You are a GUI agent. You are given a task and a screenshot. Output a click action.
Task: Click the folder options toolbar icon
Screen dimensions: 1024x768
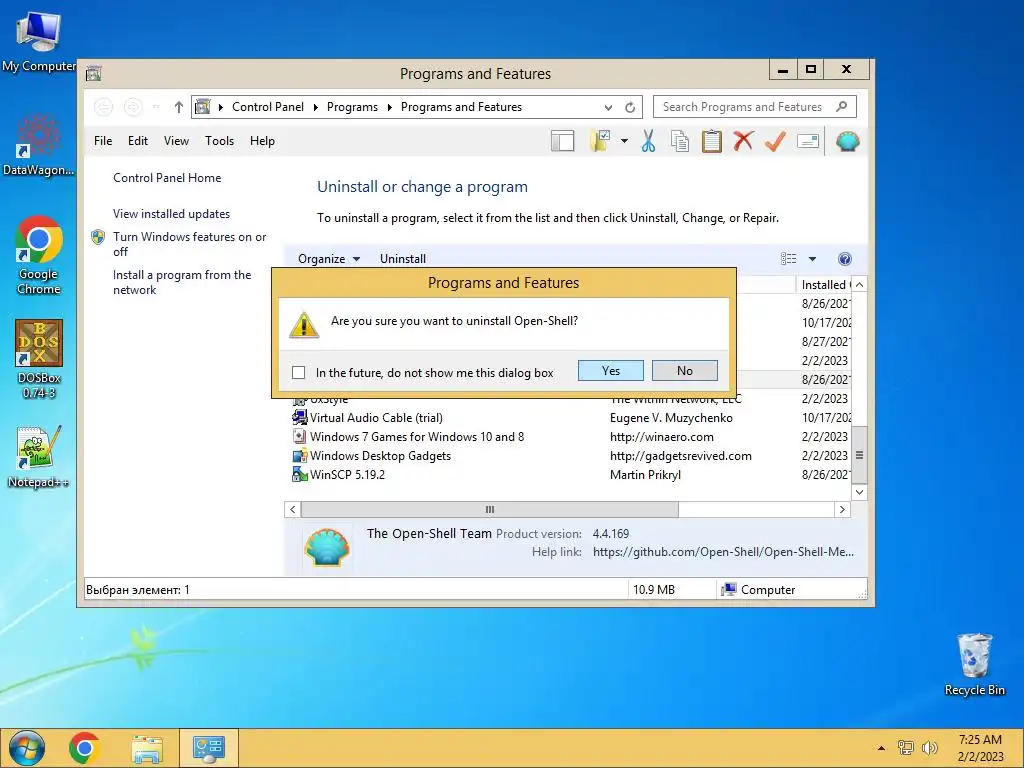tap(600, 140)
